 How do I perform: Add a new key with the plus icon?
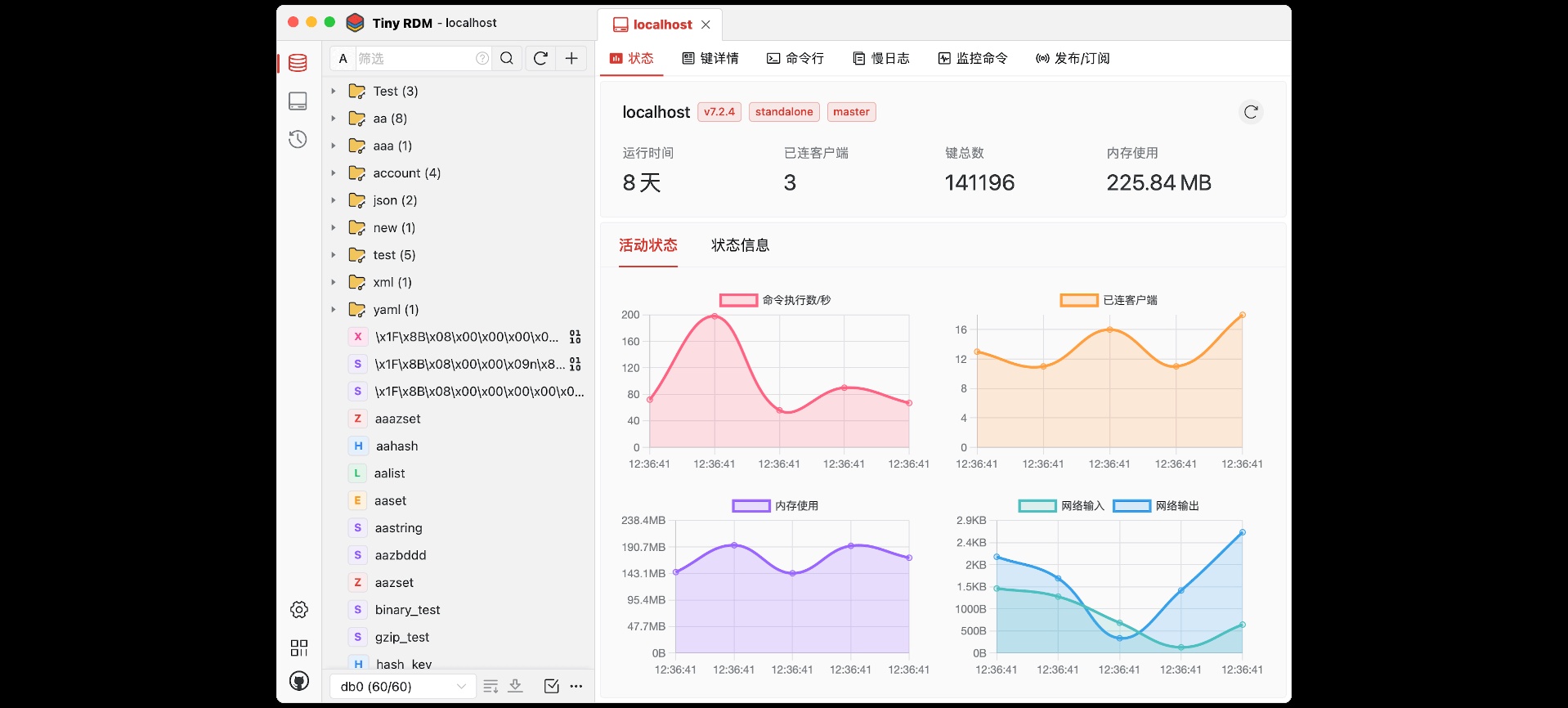571,58
